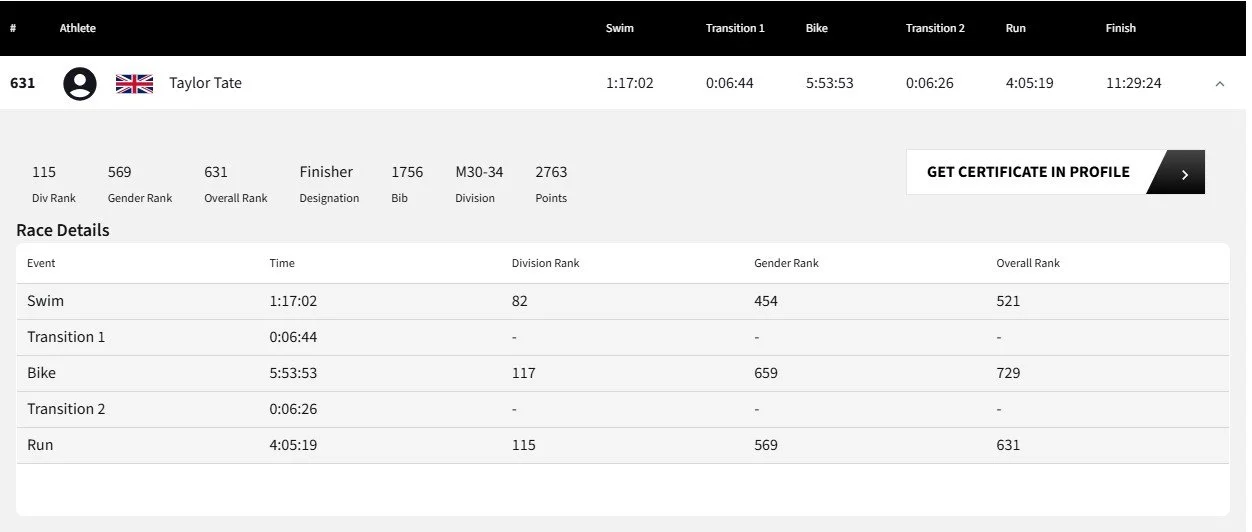The width and height of the screenshot is (1252, 532).
Task: Click the Bike time 5:53:53 in Race Details
Action: [x=293, y=373]
